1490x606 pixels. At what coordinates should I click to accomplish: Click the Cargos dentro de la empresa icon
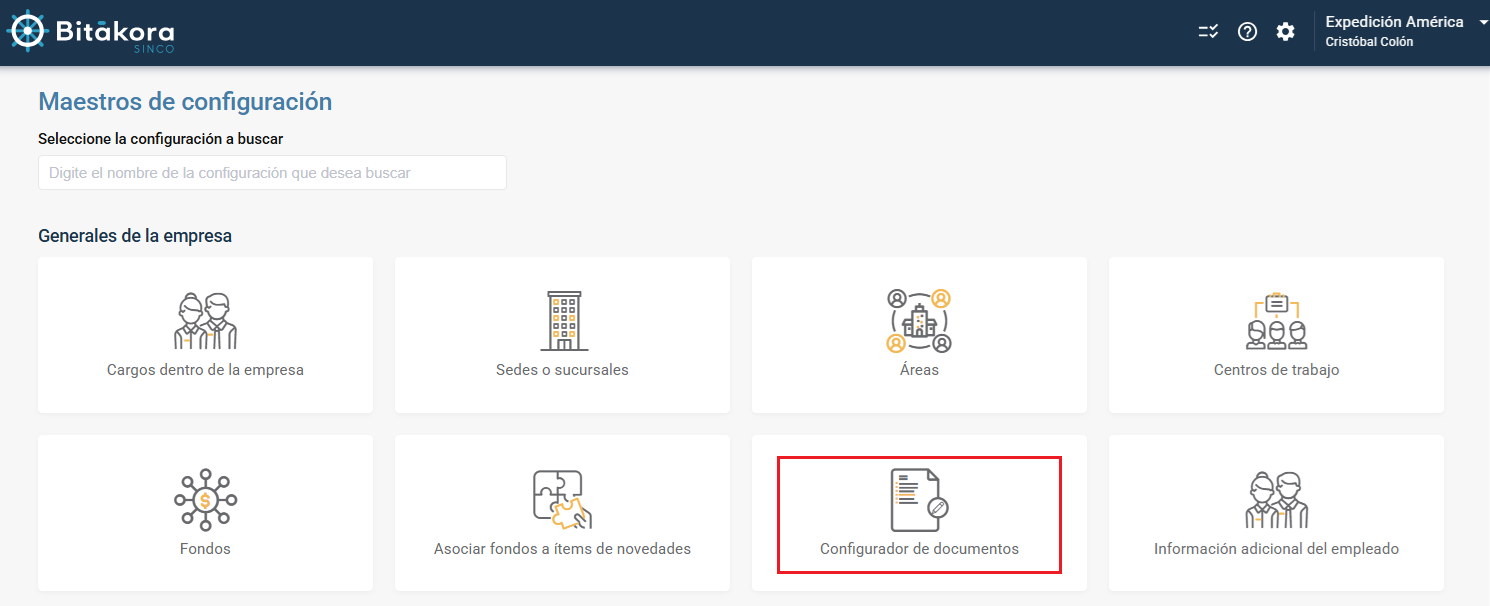click(205, 320)
